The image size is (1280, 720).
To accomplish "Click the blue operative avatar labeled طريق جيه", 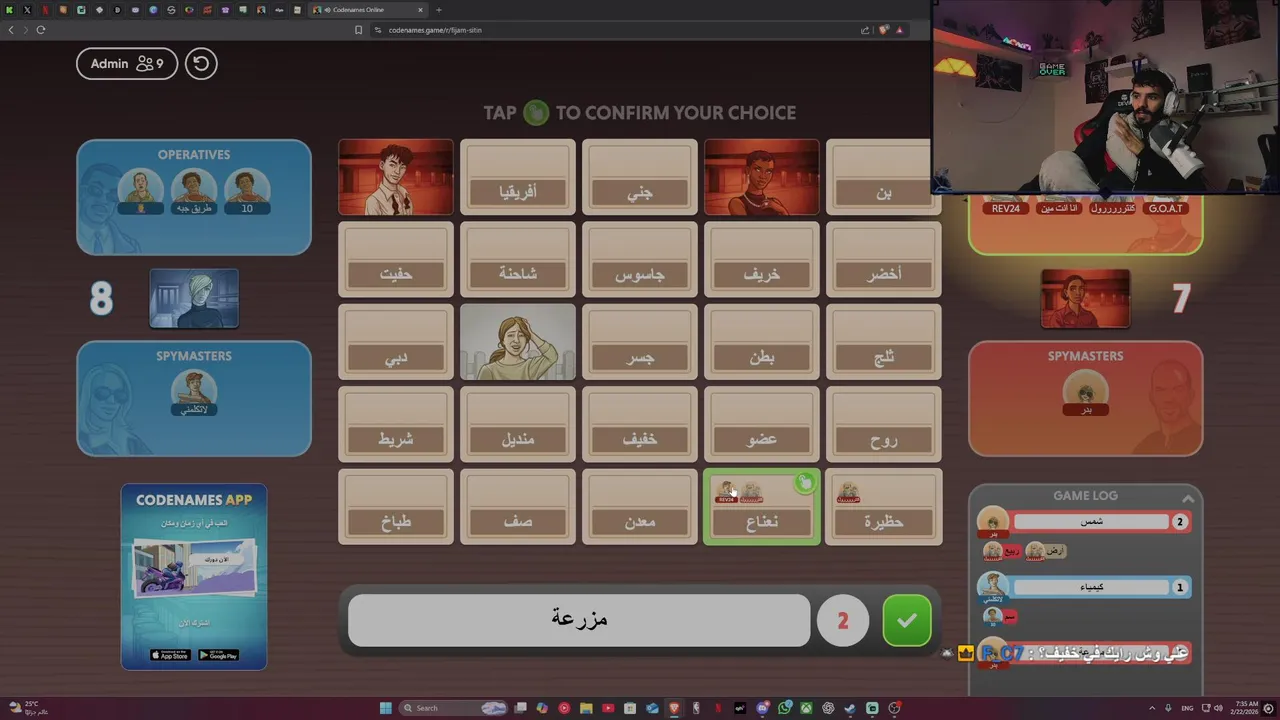I will (x=194, y=191).
